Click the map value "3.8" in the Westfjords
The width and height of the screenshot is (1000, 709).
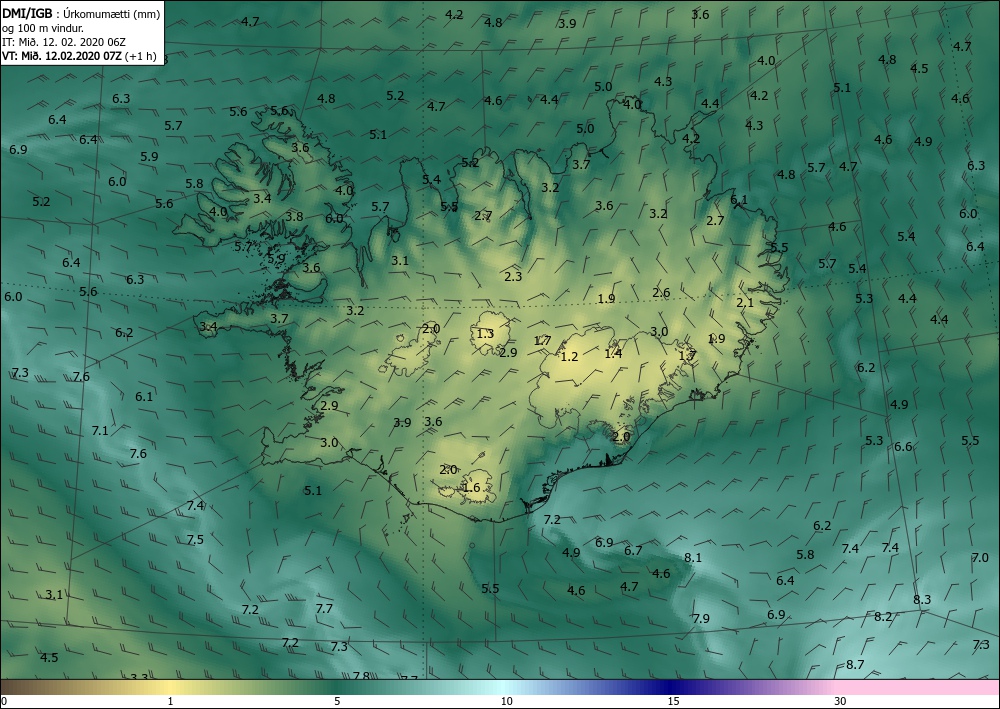point(294,217)
